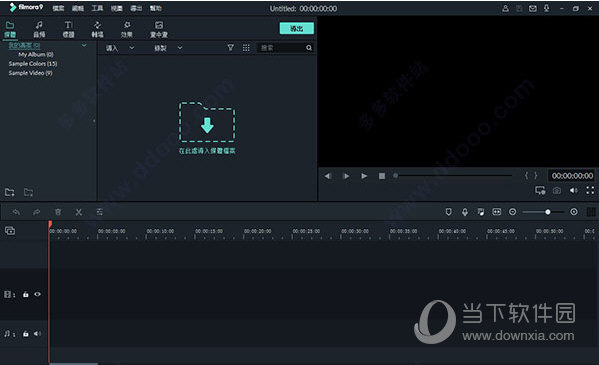The height and width of the screenshot is (365, 599).
Task: Click the search magnifier icon
Action: pyautogui.click(x=309, y=48)
